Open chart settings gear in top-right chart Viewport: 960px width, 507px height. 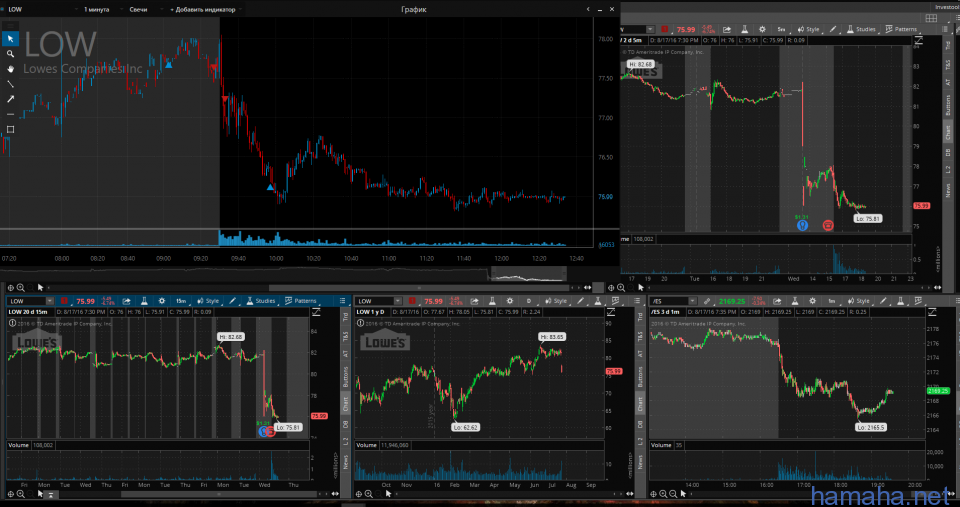point(762,30)
